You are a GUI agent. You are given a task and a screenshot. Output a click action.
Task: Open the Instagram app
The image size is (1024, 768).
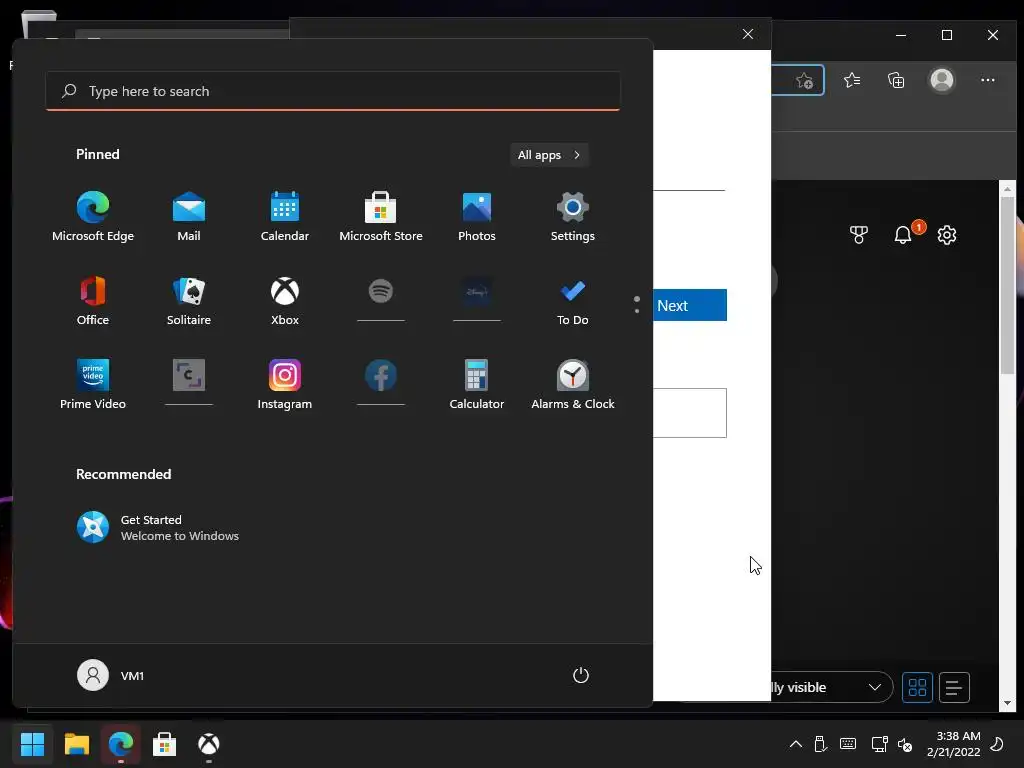(285, 385)
